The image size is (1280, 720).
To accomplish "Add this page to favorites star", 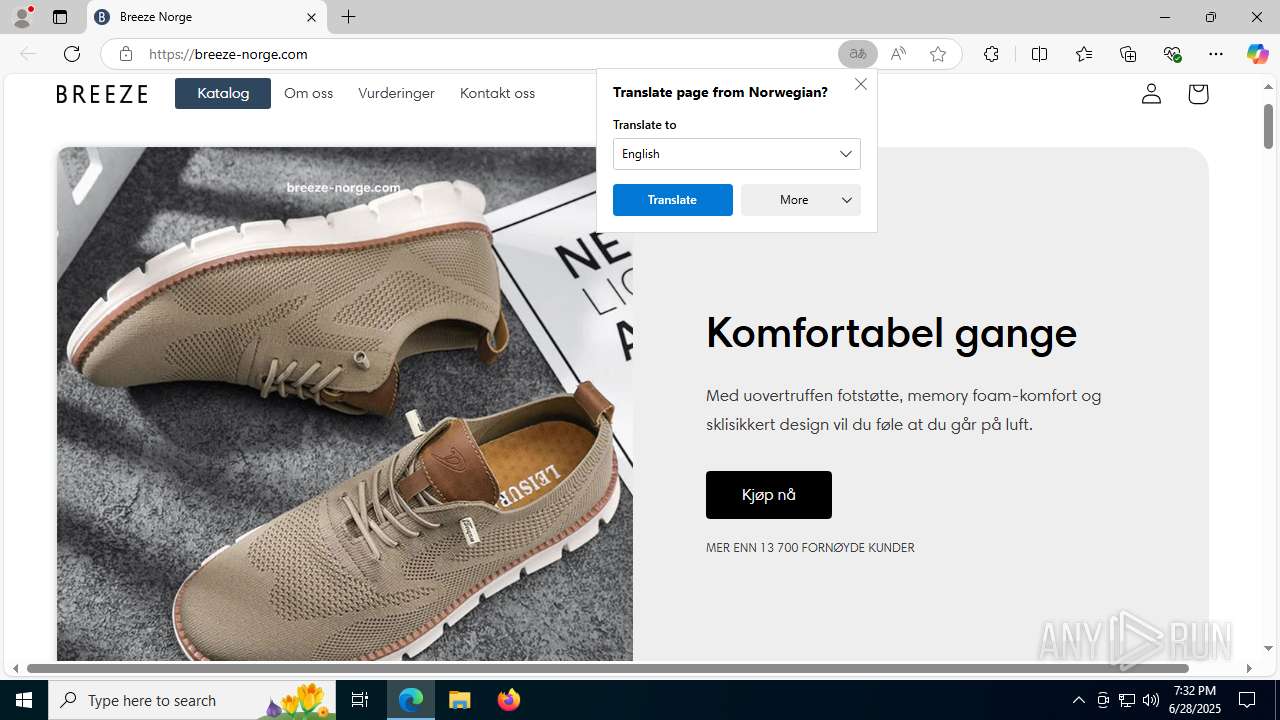I will [x=938, y=54].
